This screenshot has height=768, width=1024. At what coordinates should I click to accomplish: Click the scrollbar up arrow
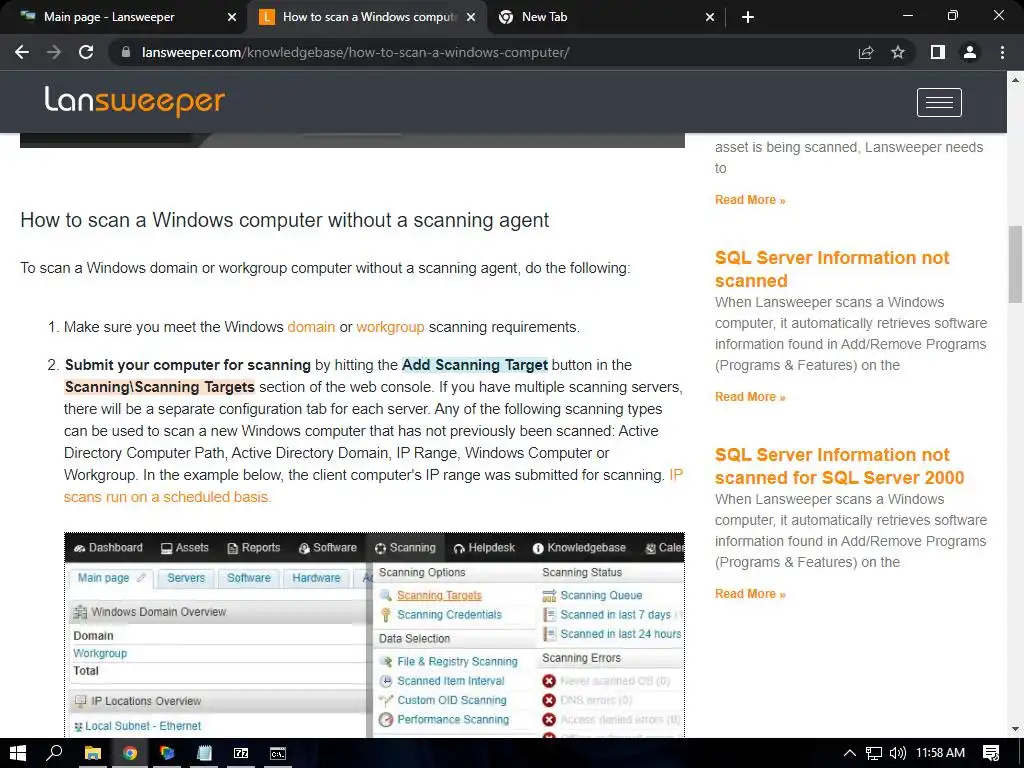1015,80
